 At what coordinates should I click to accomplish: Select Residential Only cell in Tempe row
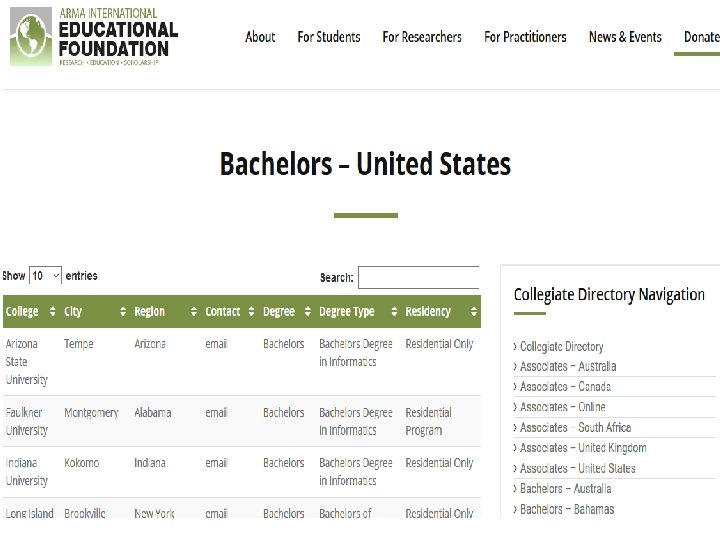439,344
